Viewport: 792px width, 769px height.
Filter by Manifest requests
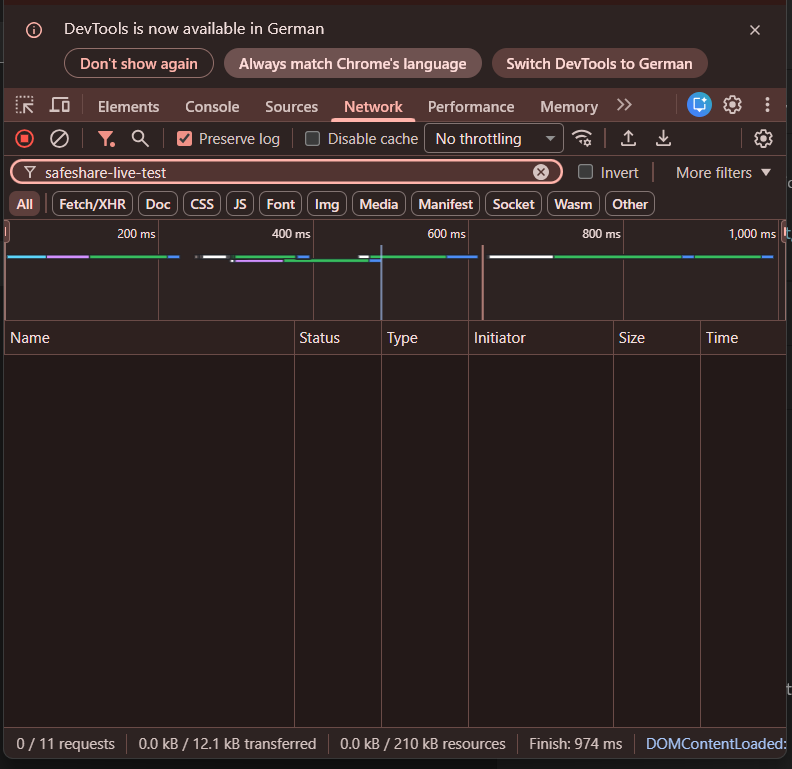[446, 204]
